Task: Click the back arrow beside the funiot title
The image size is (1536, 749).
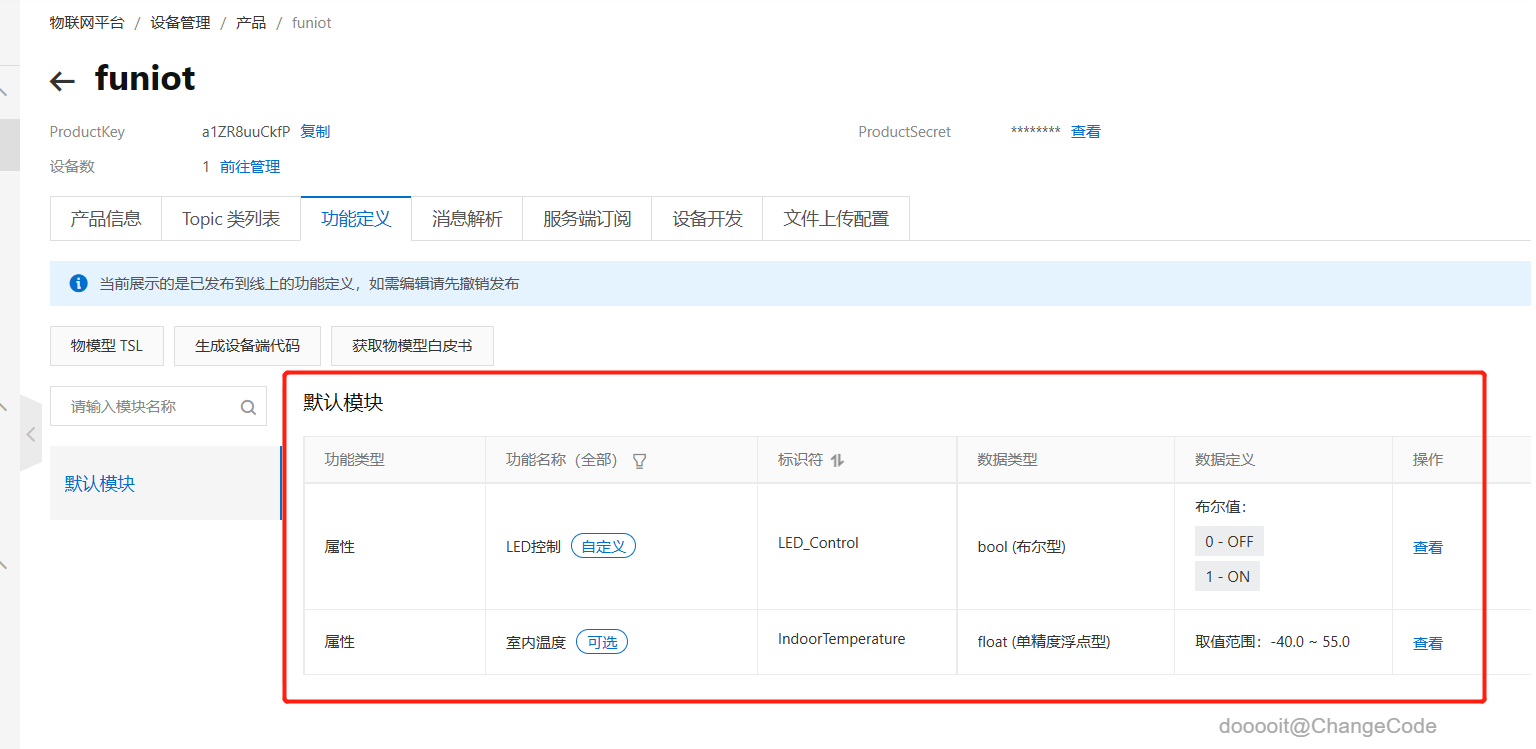Action: pyautogui.click(x=61, y=81)
